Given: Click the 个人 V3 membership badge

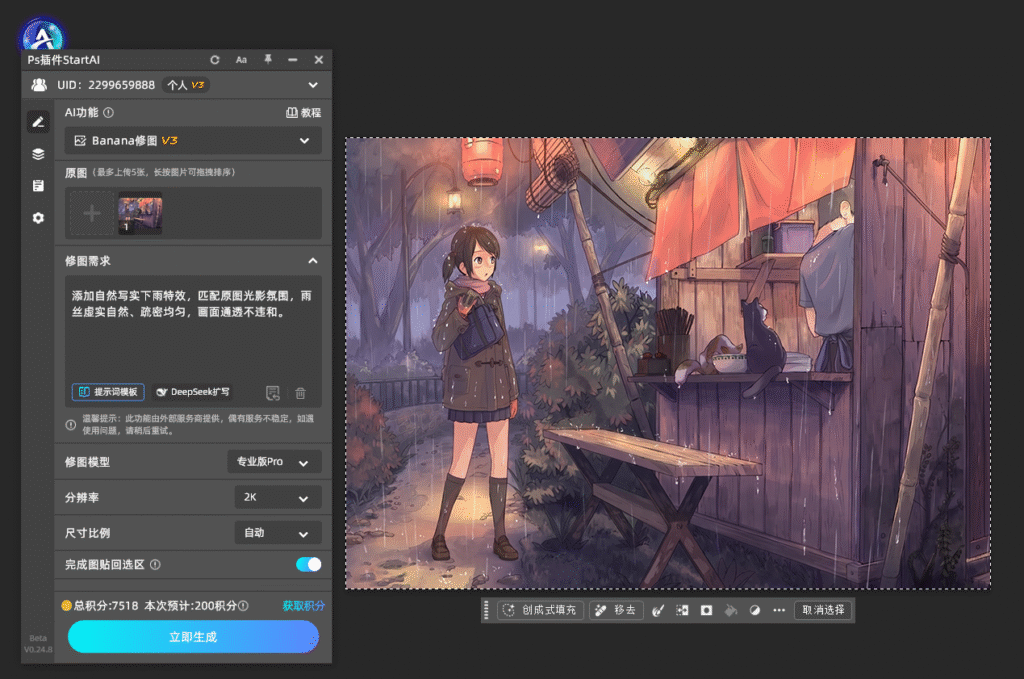Looking at the screenshot, I should click(x=185, y=85).
